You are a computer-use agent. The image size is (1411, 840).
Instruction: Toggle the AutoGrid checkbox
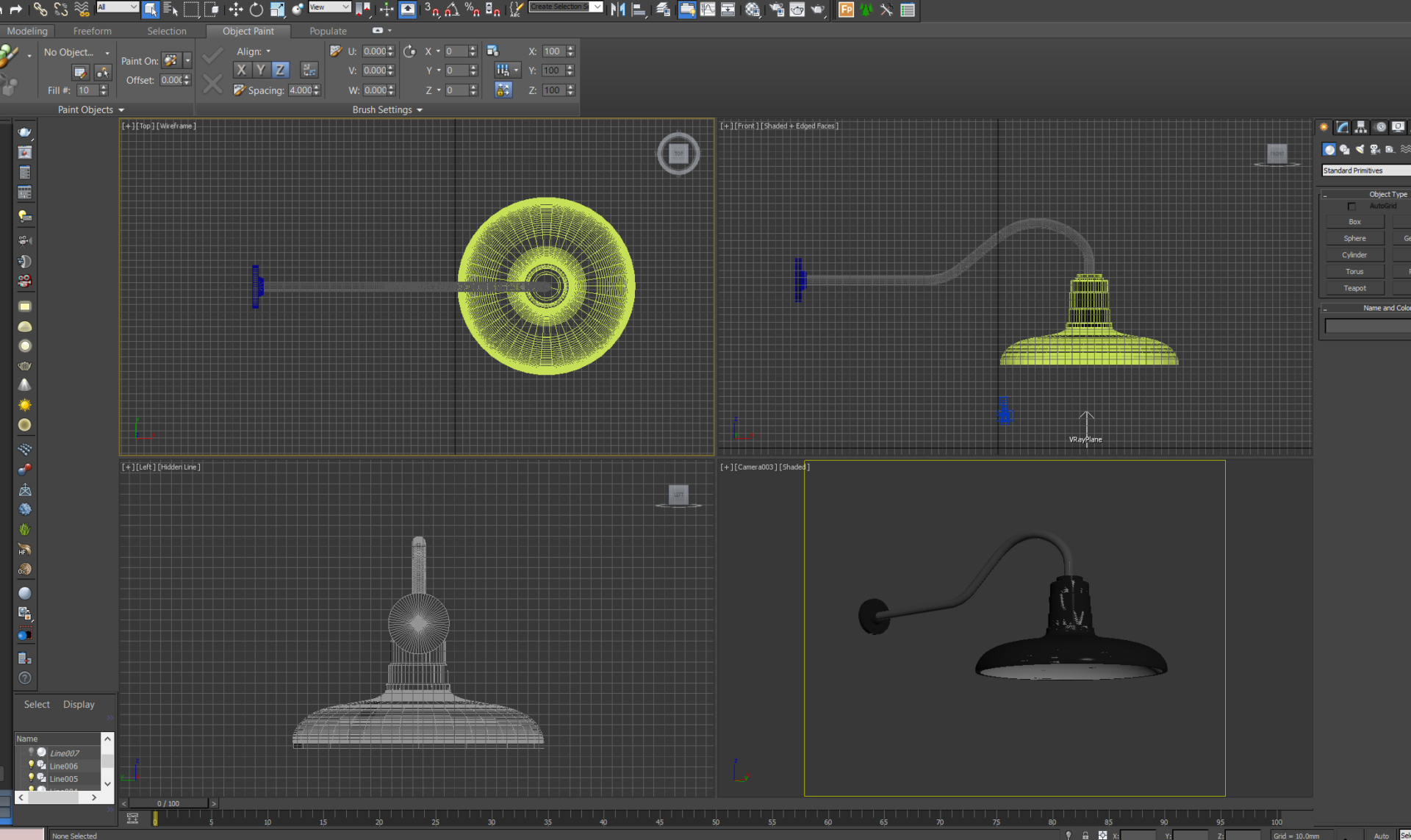[1351, 207]
